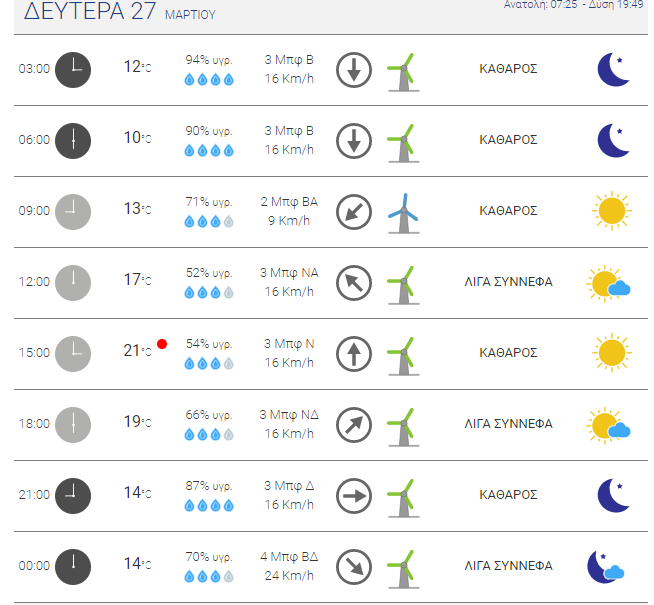Viewport: 654px width, 605px height.
Task: Click the sun icon in the 15:00 row
Action: tap(612, 353)
